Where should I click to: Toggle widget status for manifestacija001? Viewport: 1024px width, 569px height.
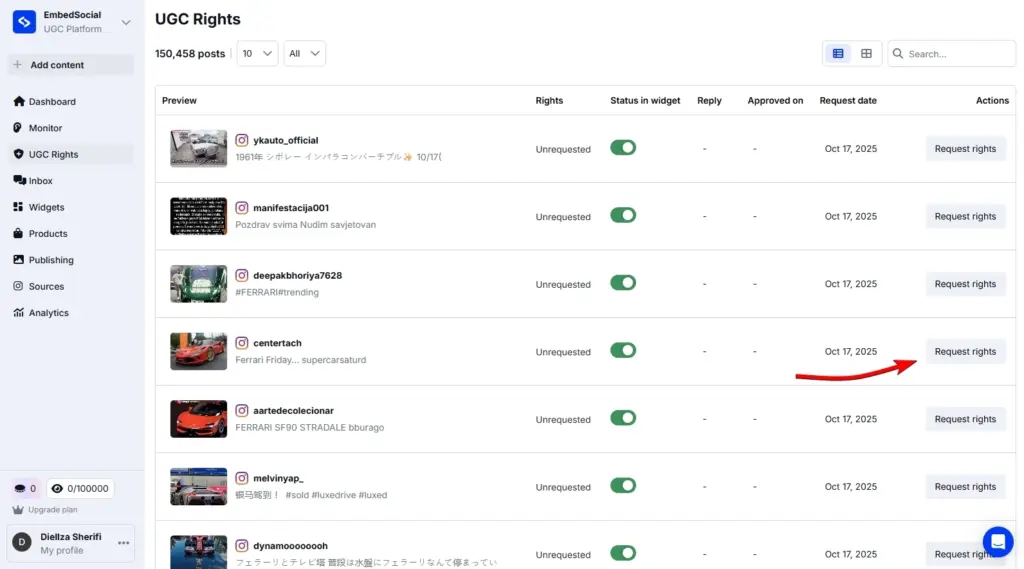623,215
